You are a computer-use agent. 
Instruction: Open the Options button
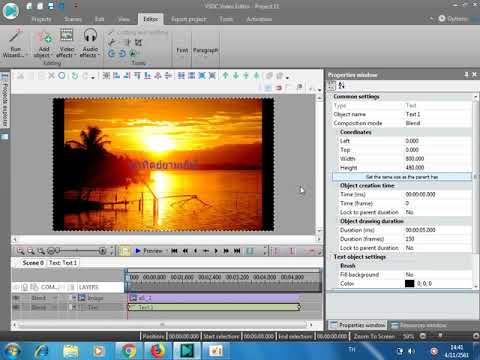[x=453, y=19]
